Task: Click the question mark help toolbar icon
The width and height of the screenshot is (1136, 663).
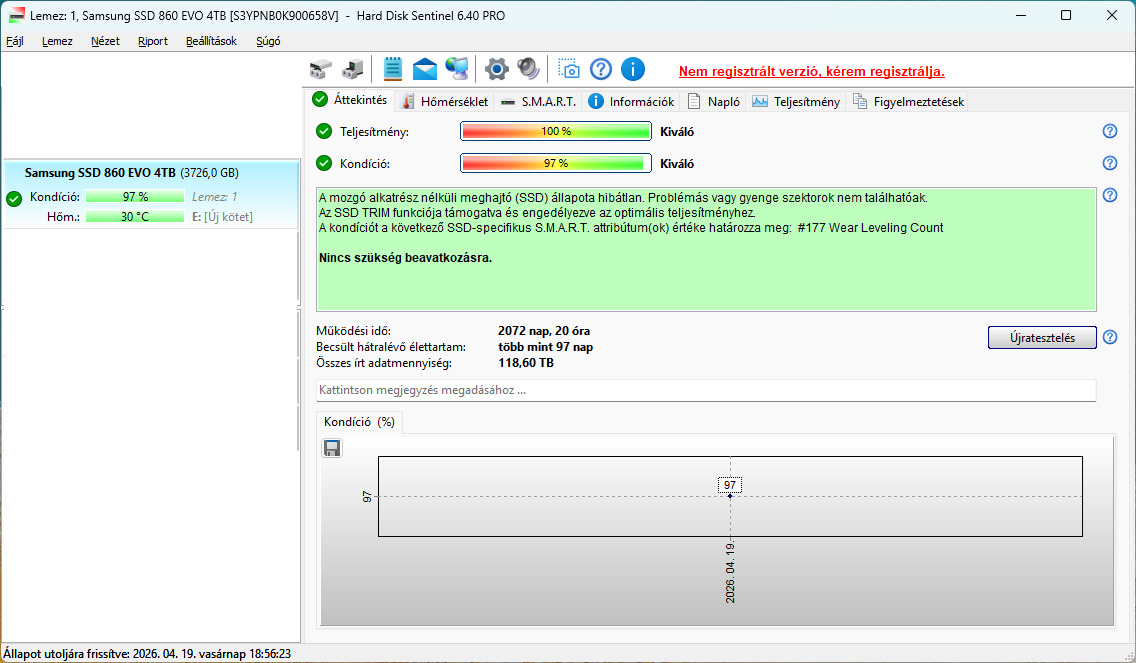Action: (x=601, y=70)
